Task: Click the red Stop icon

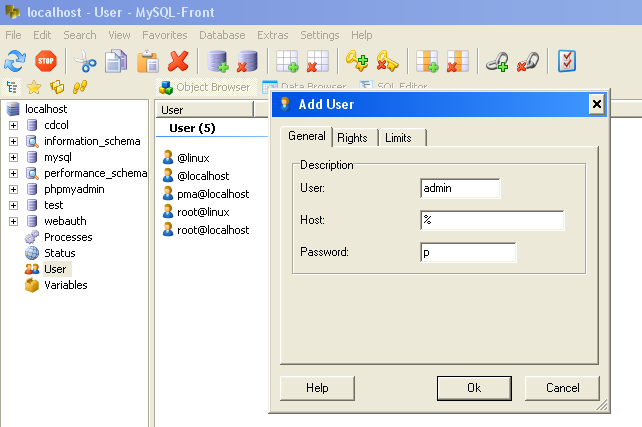Action: click(45, 62)
